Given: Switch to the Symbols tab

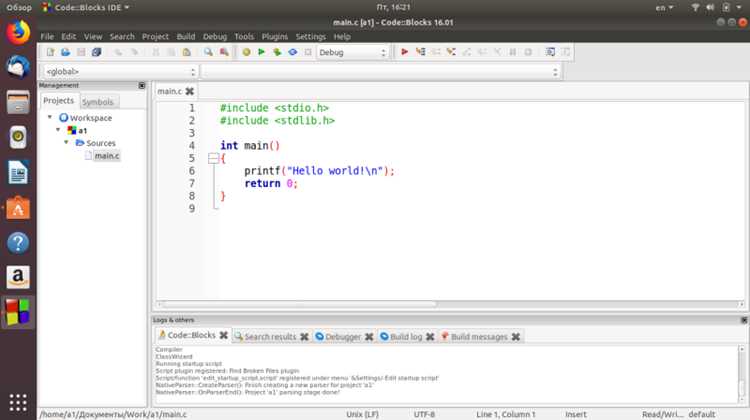Looking at the screenshot, I should (98, 102).
